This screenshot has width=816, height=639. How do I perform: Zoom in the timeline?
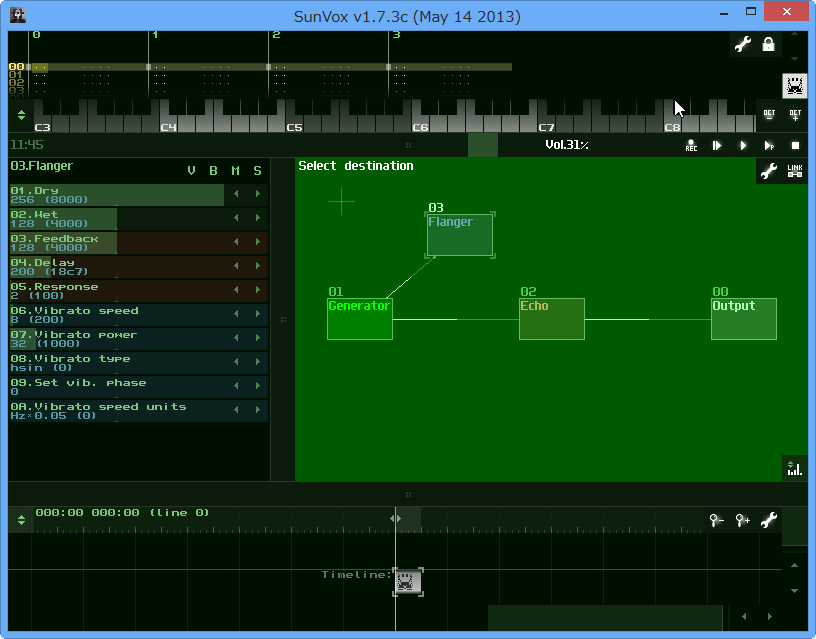(743, 519)
